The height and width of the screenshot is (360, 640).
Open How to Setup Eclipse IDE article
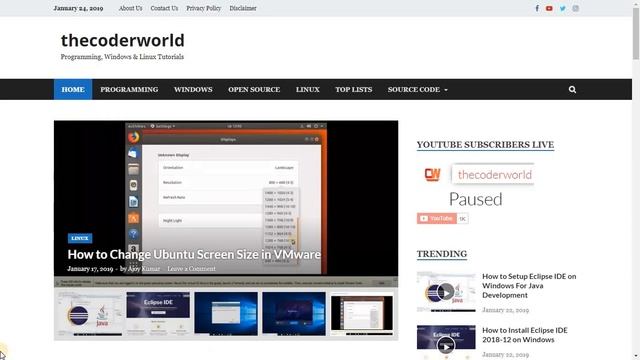click(x=529, y=286)
